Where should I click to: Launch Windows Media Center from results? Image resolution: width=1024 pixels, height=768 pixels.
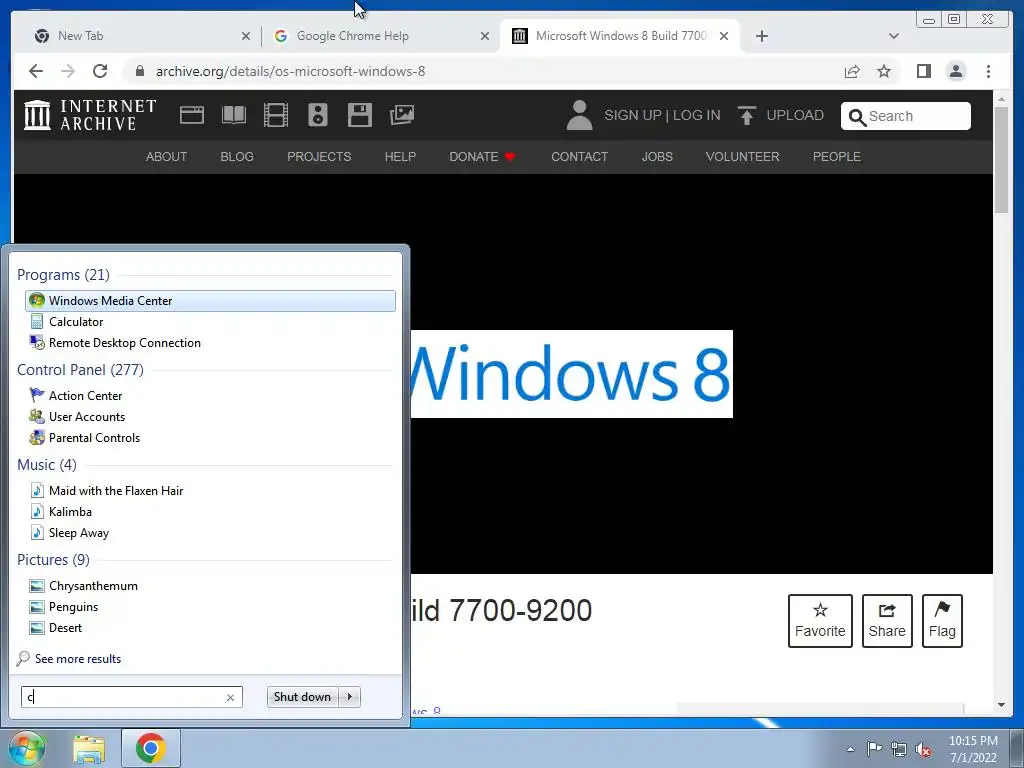210,301
